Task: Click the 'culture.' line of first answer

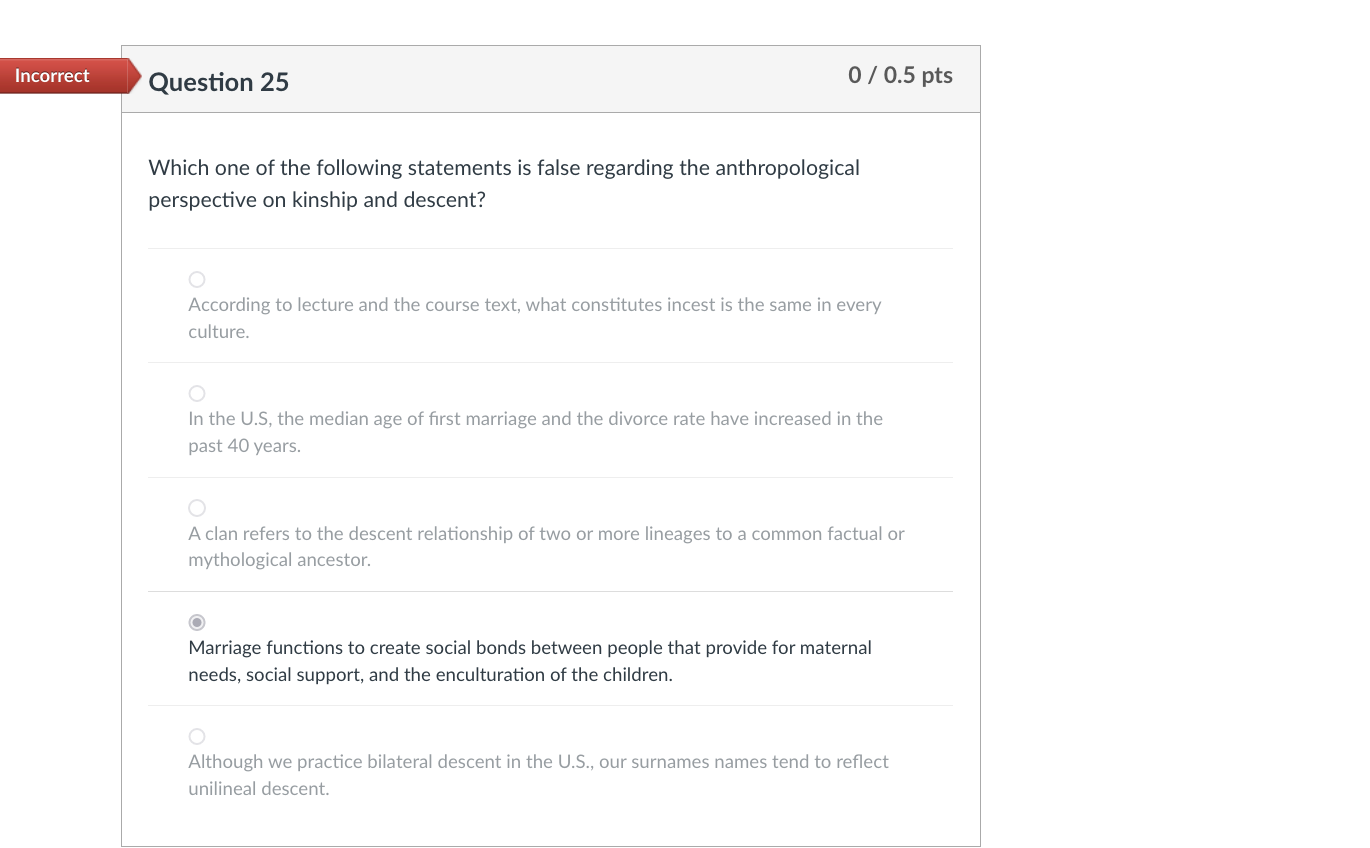Action: [x=219, y=332]
